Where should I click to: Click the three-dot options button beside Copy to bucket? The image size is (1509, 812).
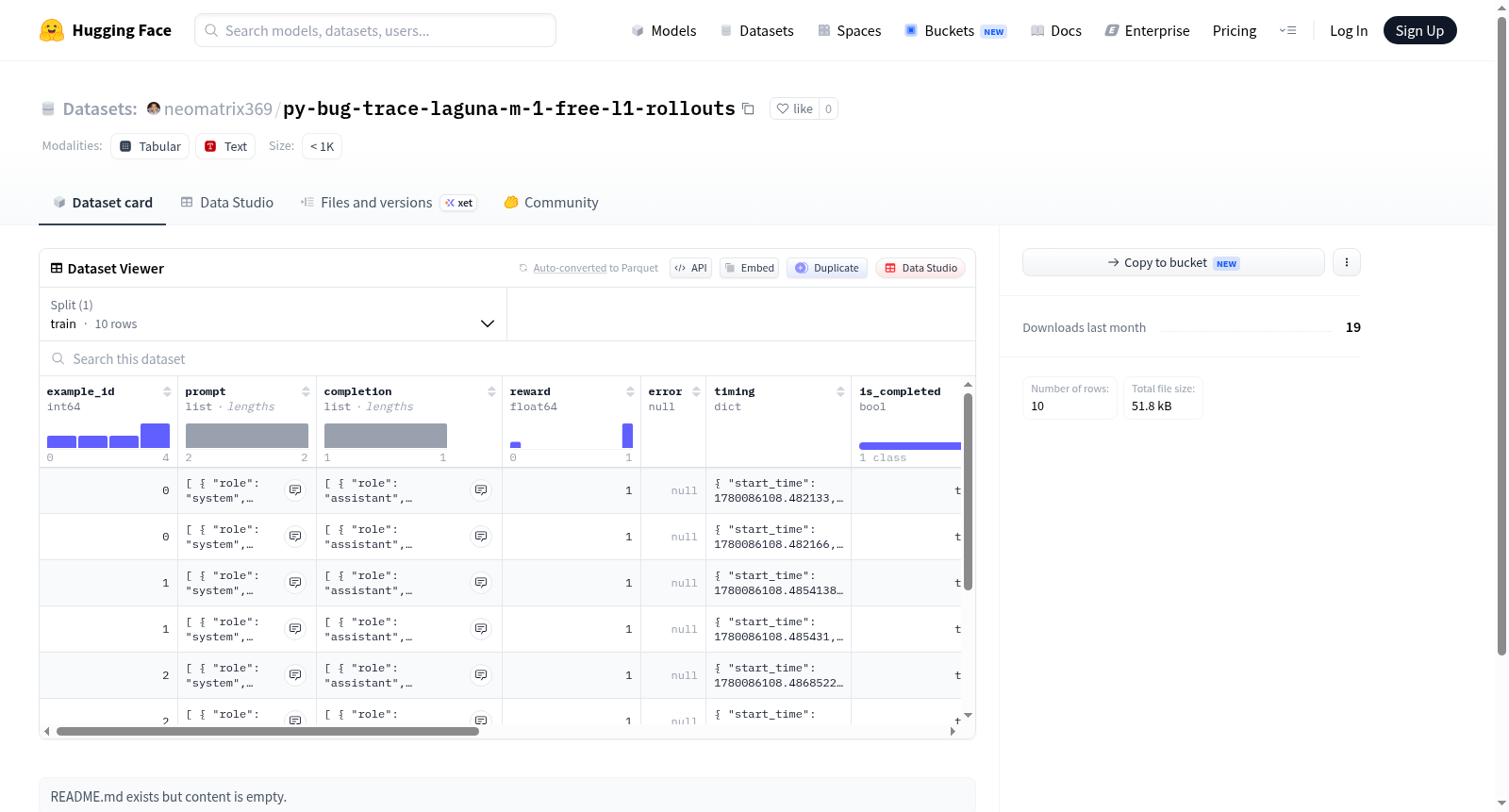coord(1347,262)
